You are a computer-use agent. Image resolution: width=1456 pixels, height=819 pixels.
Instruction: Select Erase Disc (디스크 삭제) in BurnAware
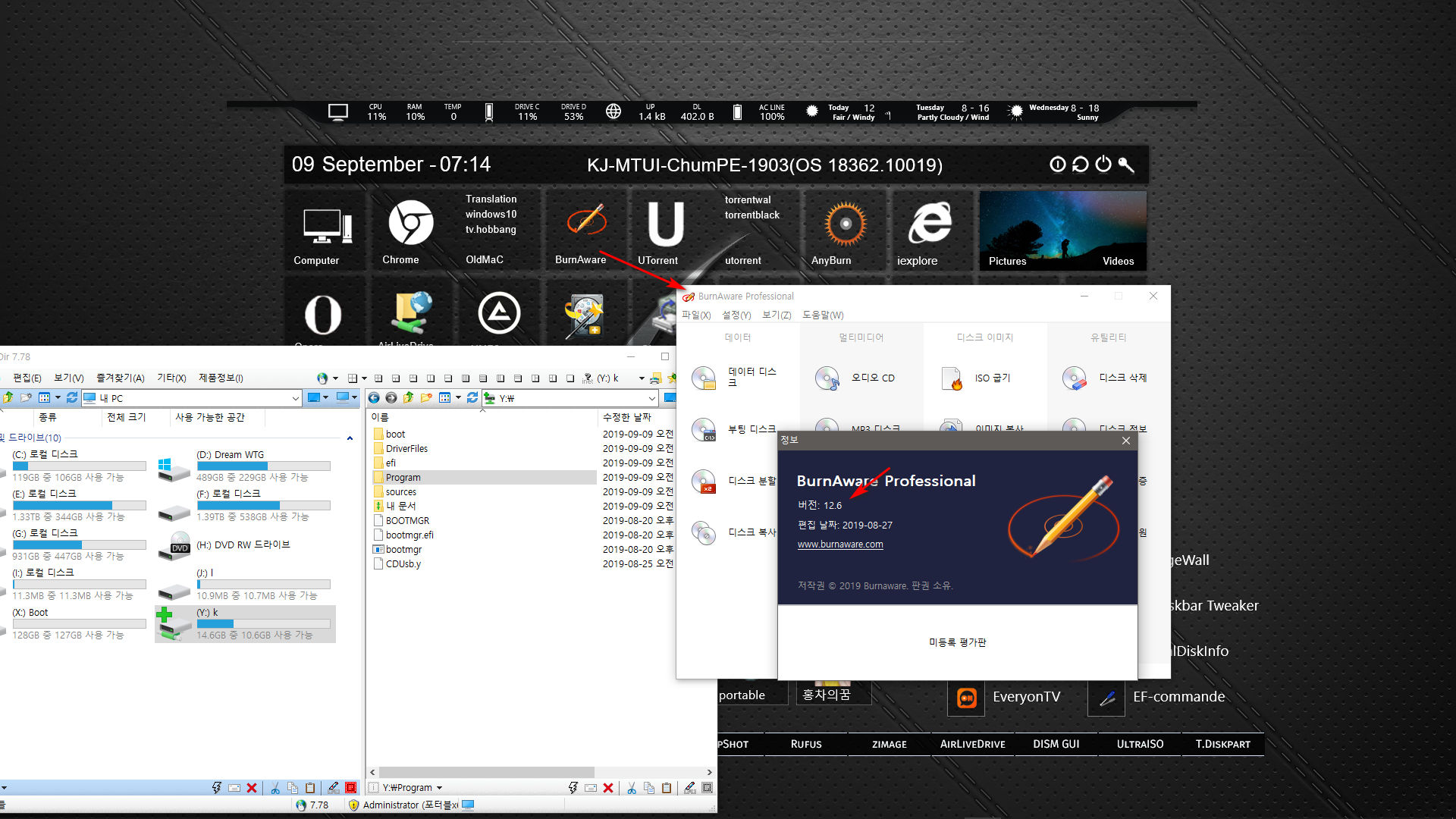(x=1105, y=378)
